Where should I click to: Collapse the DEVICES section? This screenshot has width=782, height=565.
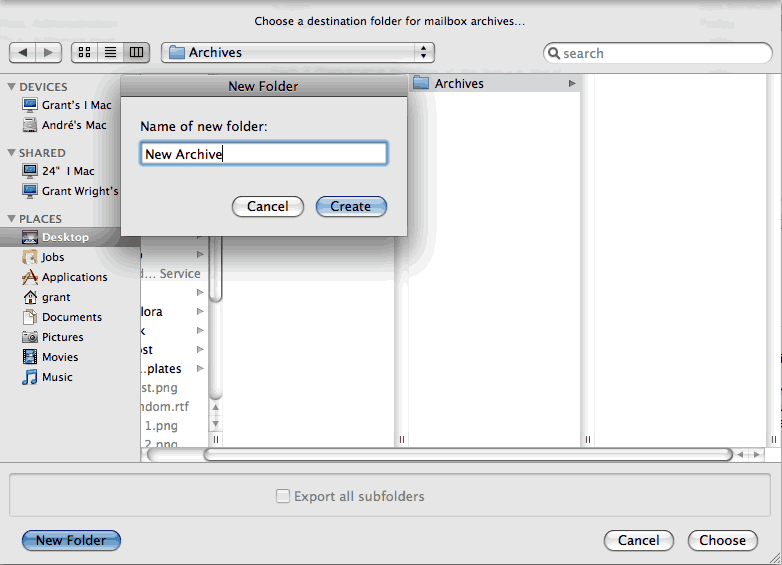click(x=11, y=87)
